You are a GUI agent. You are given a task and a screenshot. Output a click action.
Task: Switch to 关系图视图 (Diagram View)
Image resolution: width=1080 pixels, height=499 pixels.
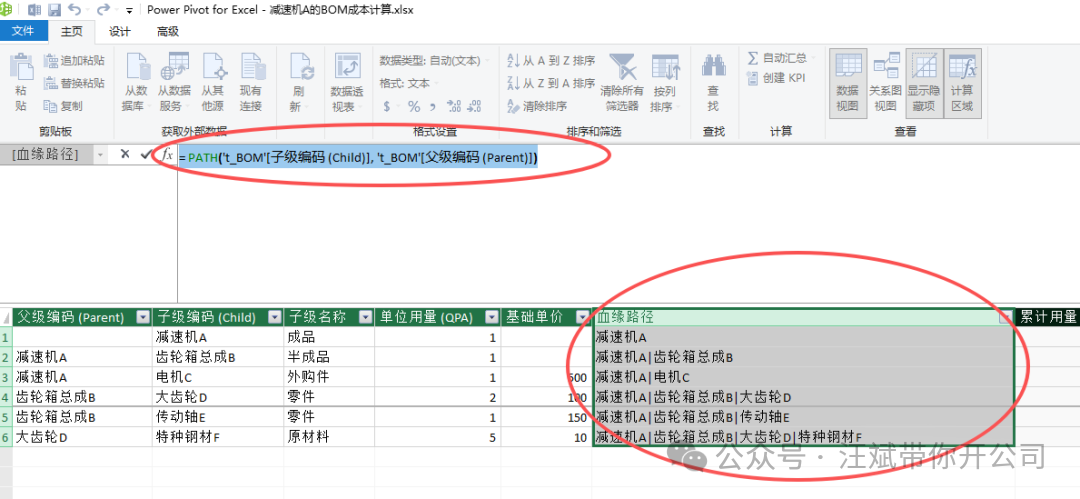(885, 80)
